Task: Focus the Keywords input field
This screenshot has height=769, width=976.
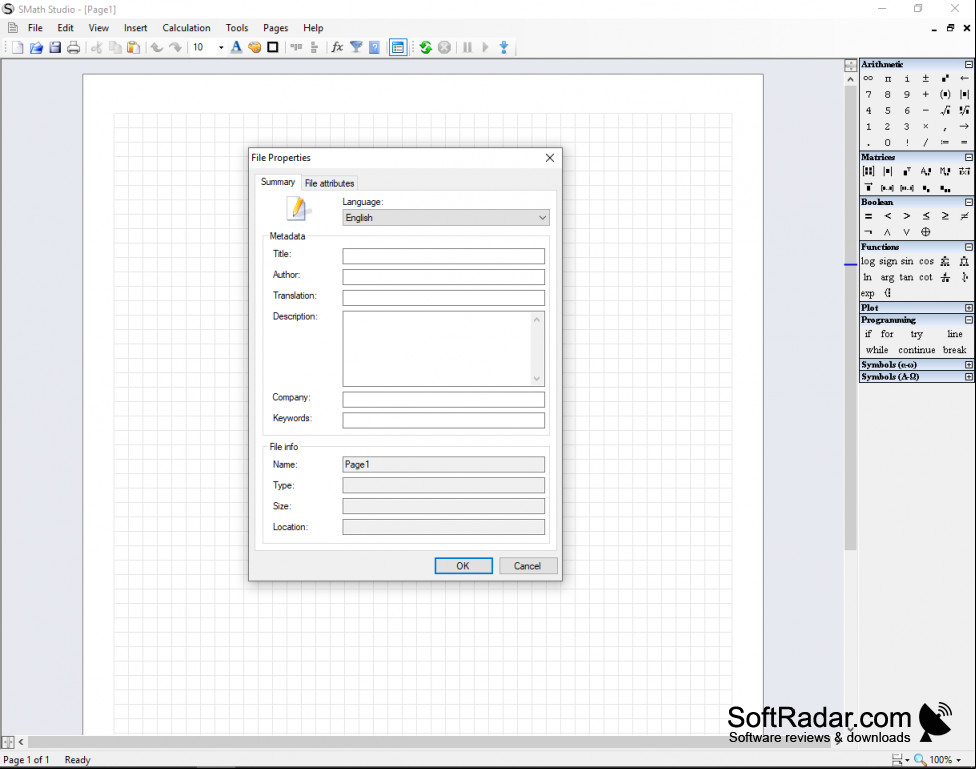Action: 443,420
